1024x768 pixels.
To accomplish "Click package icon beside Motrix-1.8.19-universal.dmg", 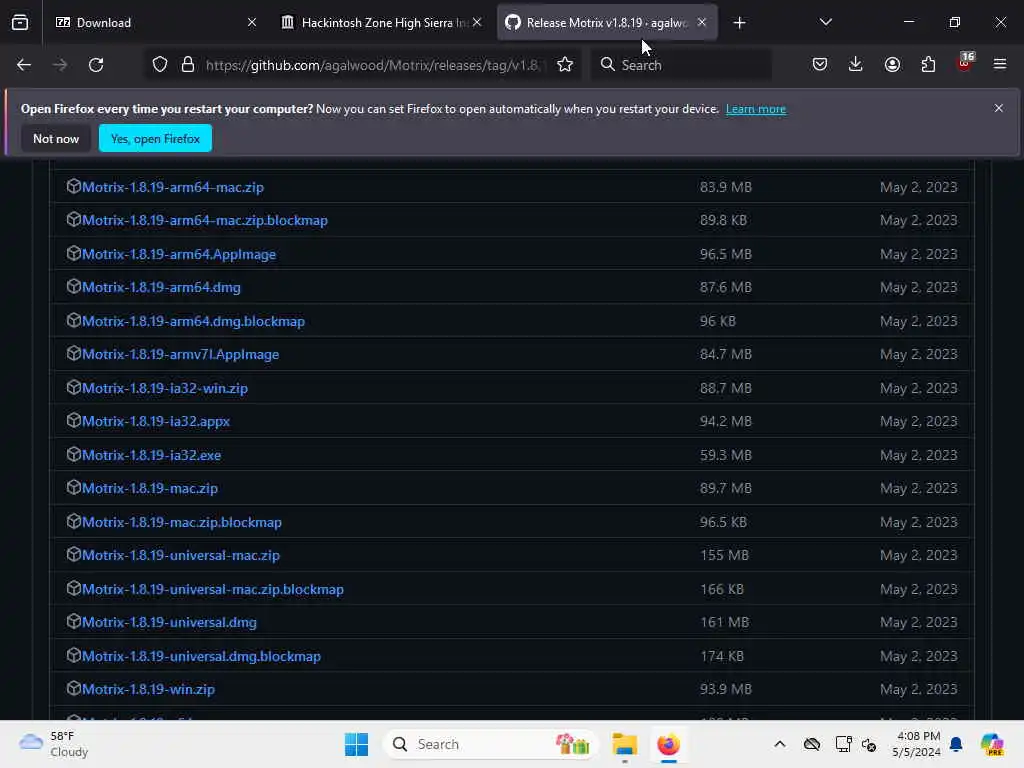I will tap(74, 621).
